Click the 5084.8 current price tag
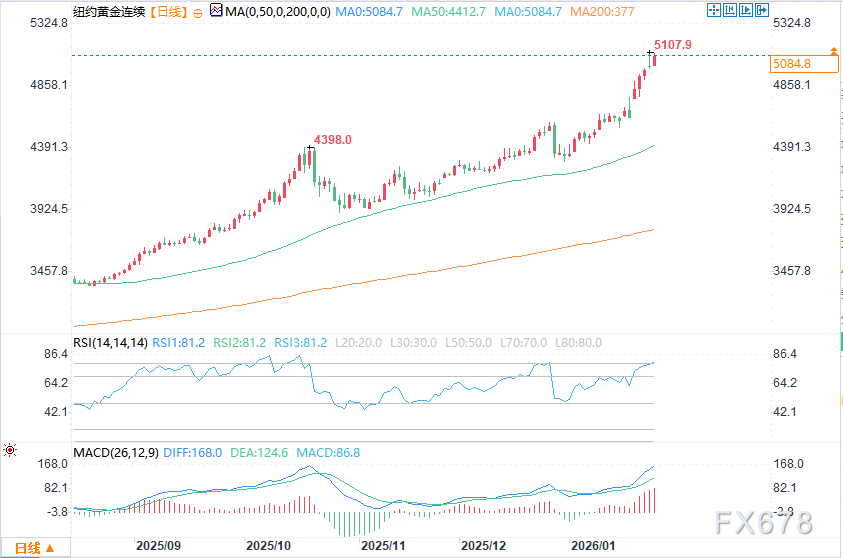The image size is (843, 558). (791, 64)
